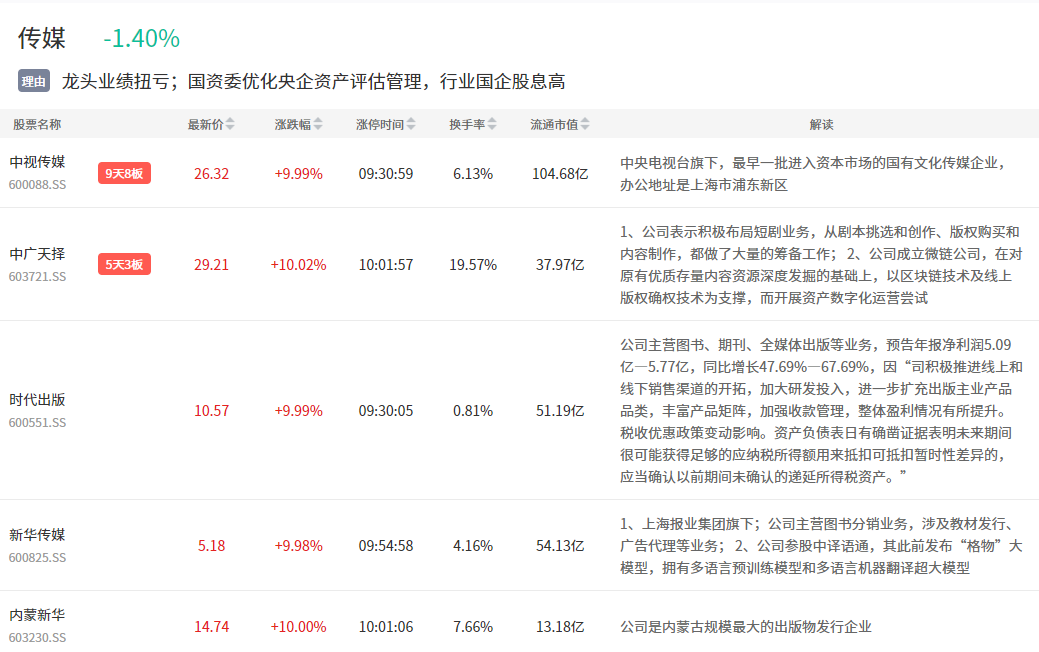Image resolution: width=1039 pixels, height=652 pixels.
Task: Click 时代出版's 解读 description text
Action: [820, 410]
